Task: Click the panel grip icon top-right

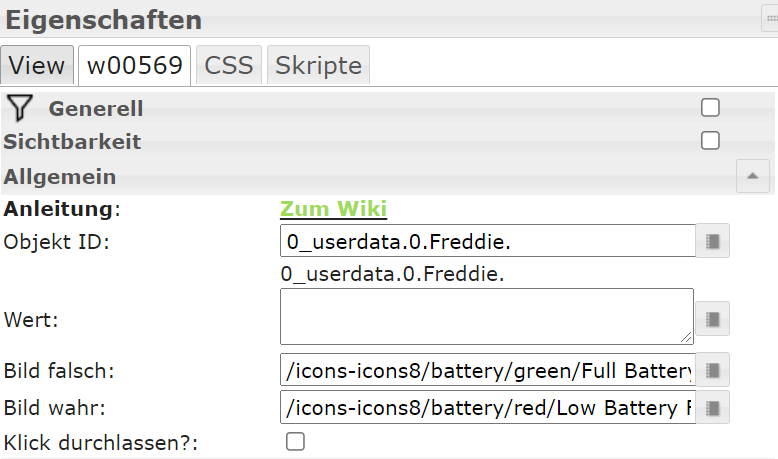Action: point(769,18)
